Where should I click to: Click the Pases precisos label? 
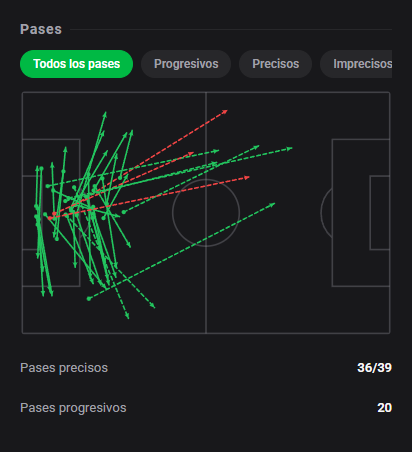click(64, 368)
